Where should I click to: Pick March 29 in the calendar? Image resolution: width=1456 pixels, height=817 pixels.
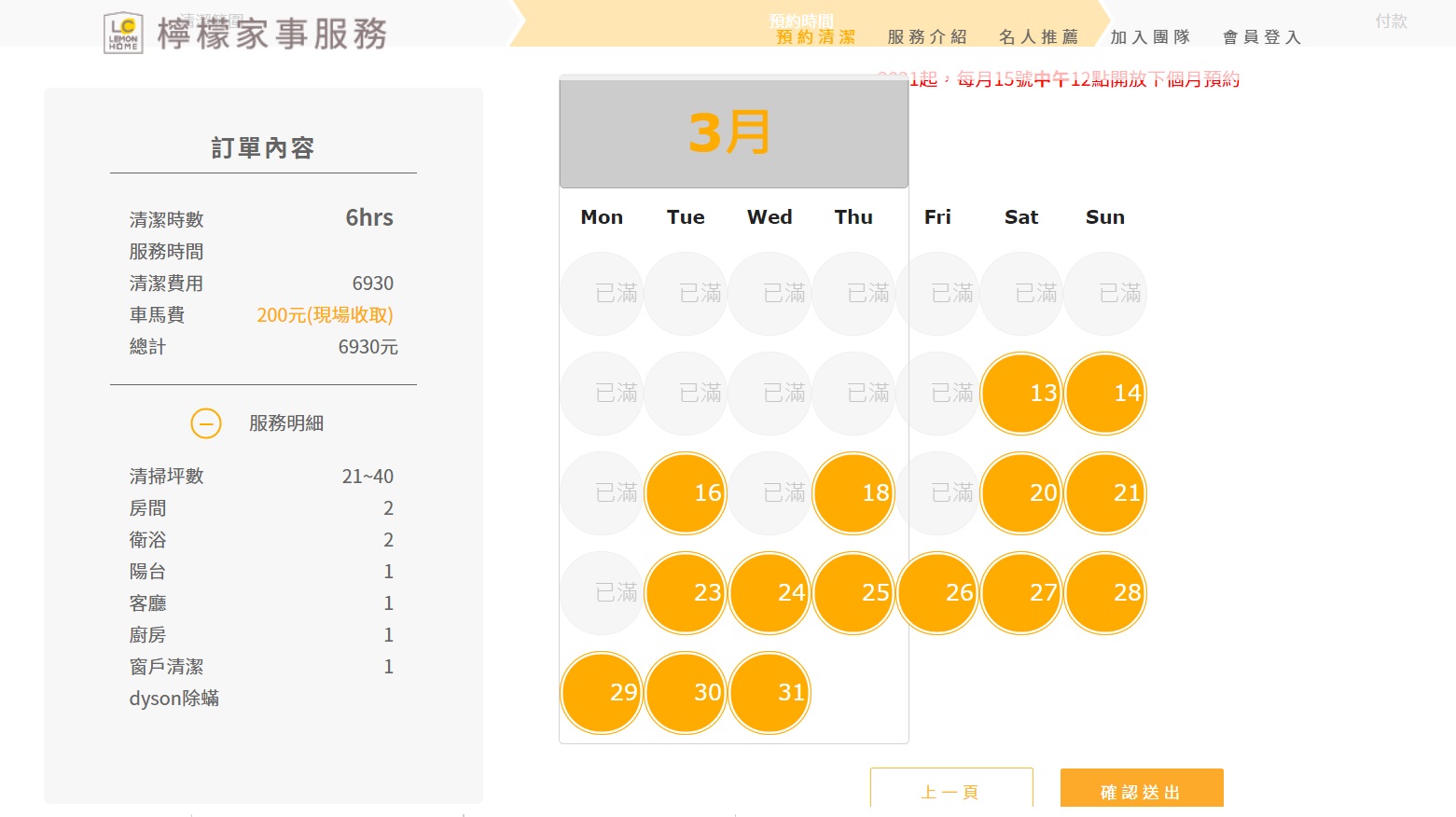pyautogui.click(x=602, y=693)
